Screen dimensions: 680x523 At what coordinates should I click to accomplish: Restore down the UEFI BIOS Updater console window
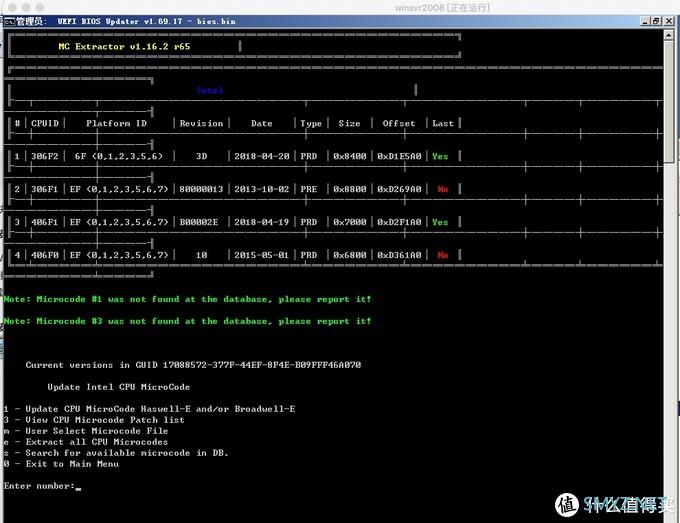pos(655,21)
